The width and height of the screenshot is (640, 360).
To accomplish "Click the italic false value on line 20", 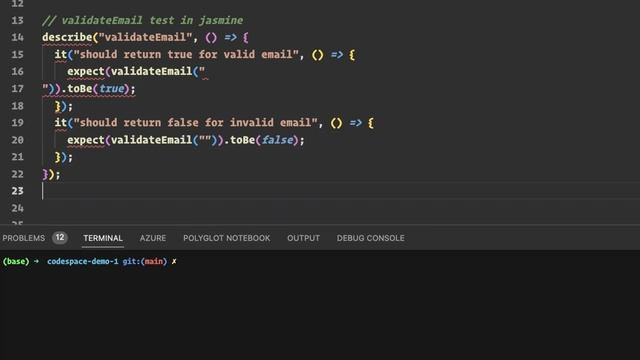I will (277, 140).
